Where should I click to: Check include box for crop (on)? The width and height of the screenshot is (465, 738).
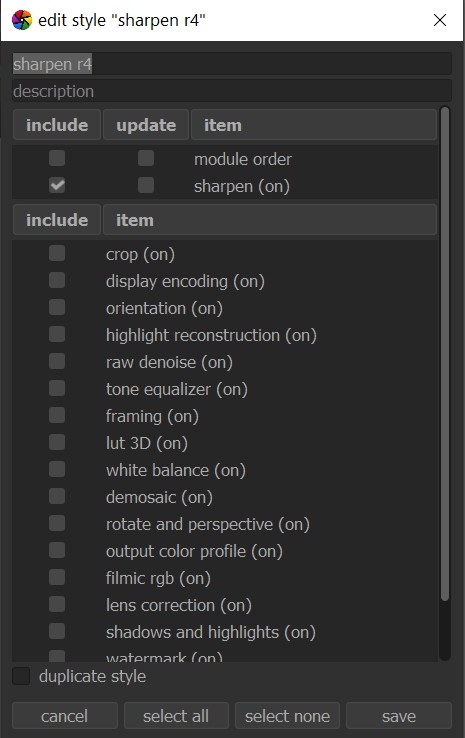[57, 254]
